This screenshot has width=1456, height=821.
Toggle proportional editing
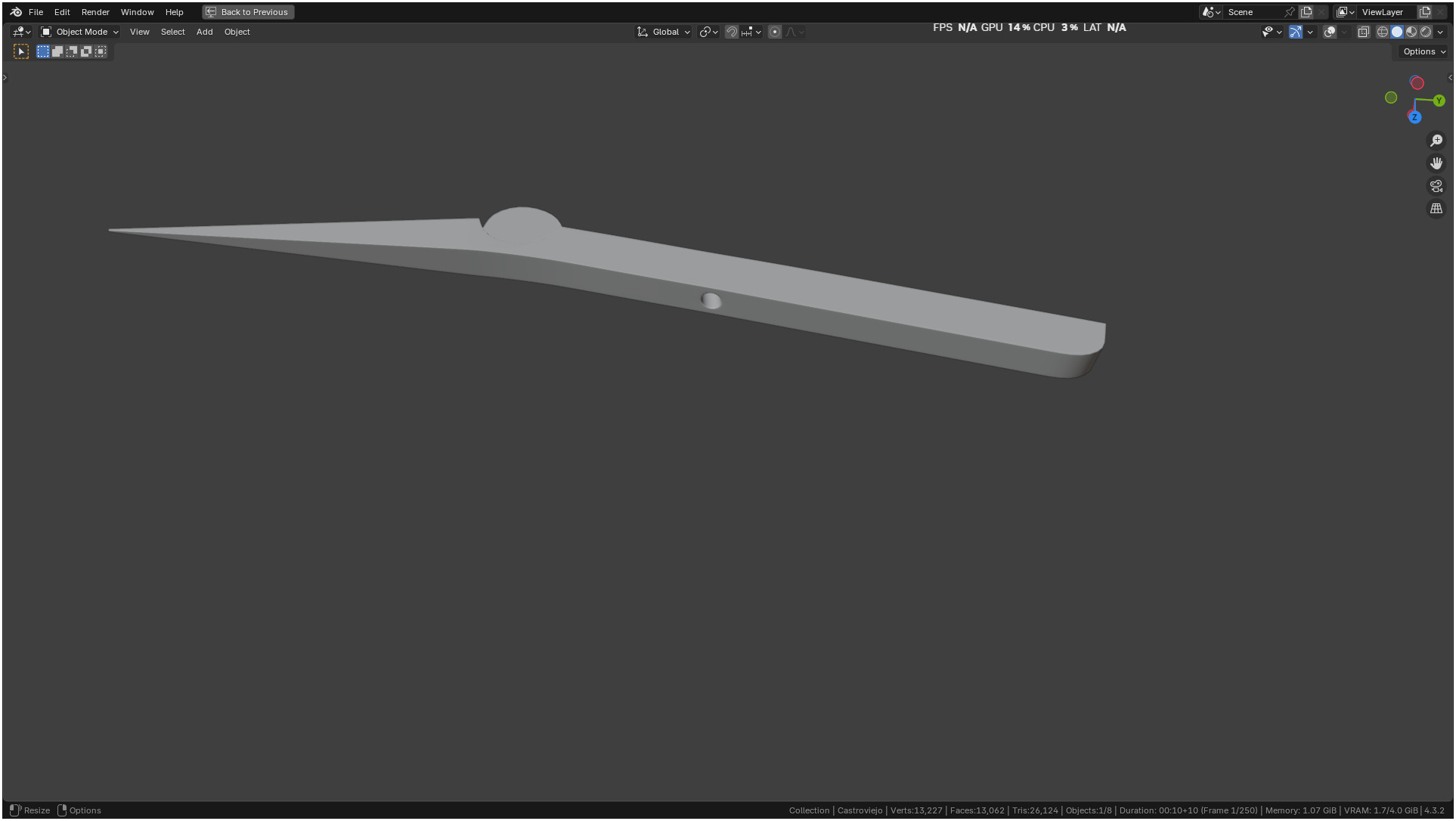[x=774, y=32]
